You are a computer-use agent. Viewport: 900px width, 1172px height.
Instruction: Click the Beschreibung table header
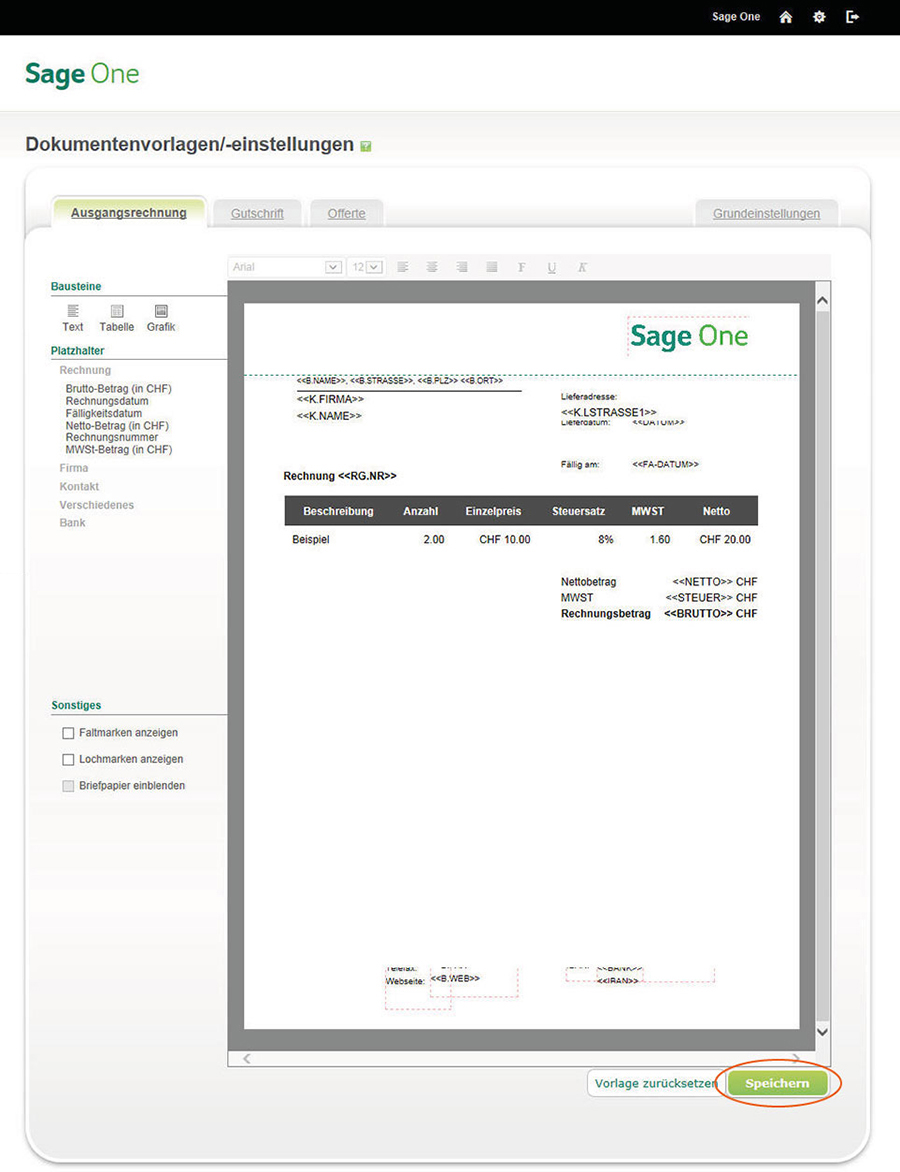[x=338, y=511]
